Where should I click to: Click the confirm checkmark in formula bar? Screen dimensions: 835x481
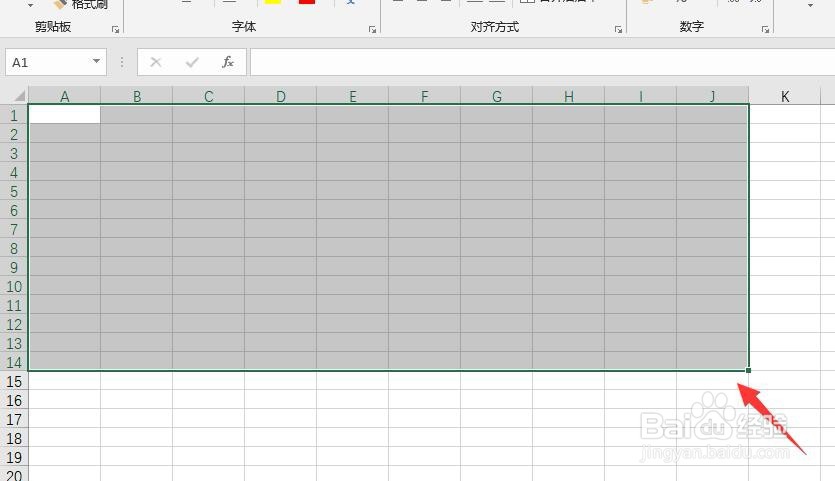pyautogui.click(x=192, y=62)
